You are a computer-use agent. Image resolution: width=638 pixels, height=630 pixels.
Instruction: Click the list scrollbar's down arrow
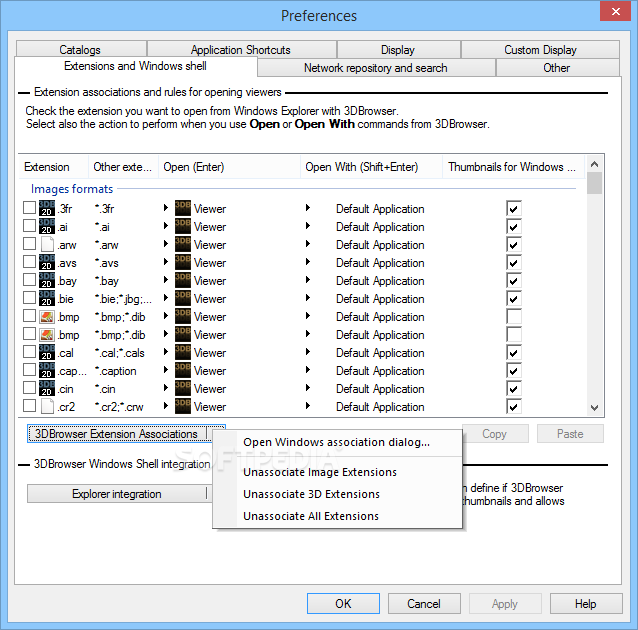(594, 407)
